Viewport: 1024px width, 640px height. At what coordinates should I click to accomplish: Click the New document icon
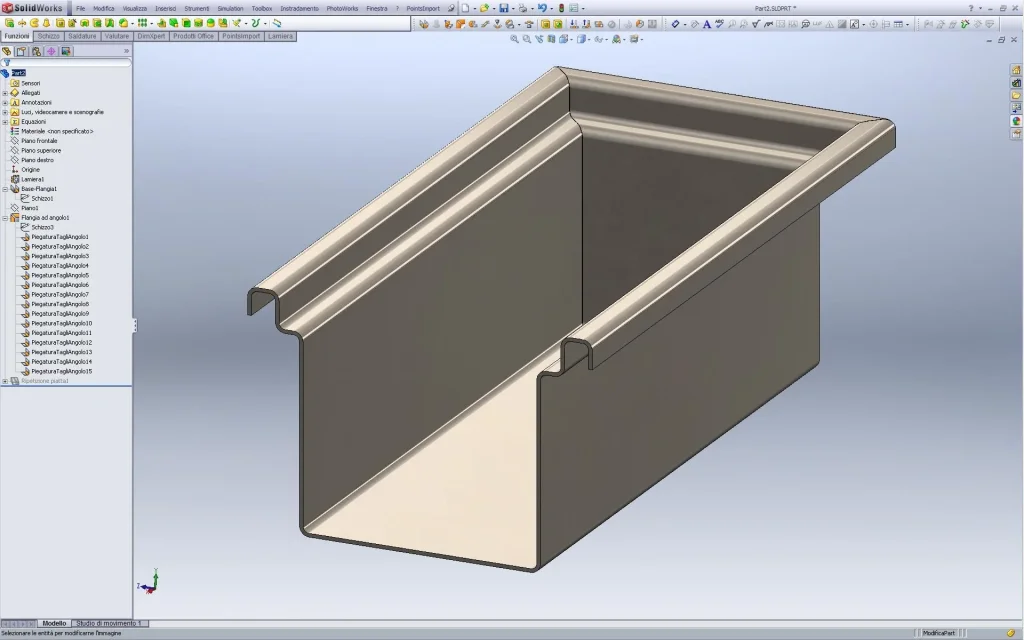coord(465,8)
